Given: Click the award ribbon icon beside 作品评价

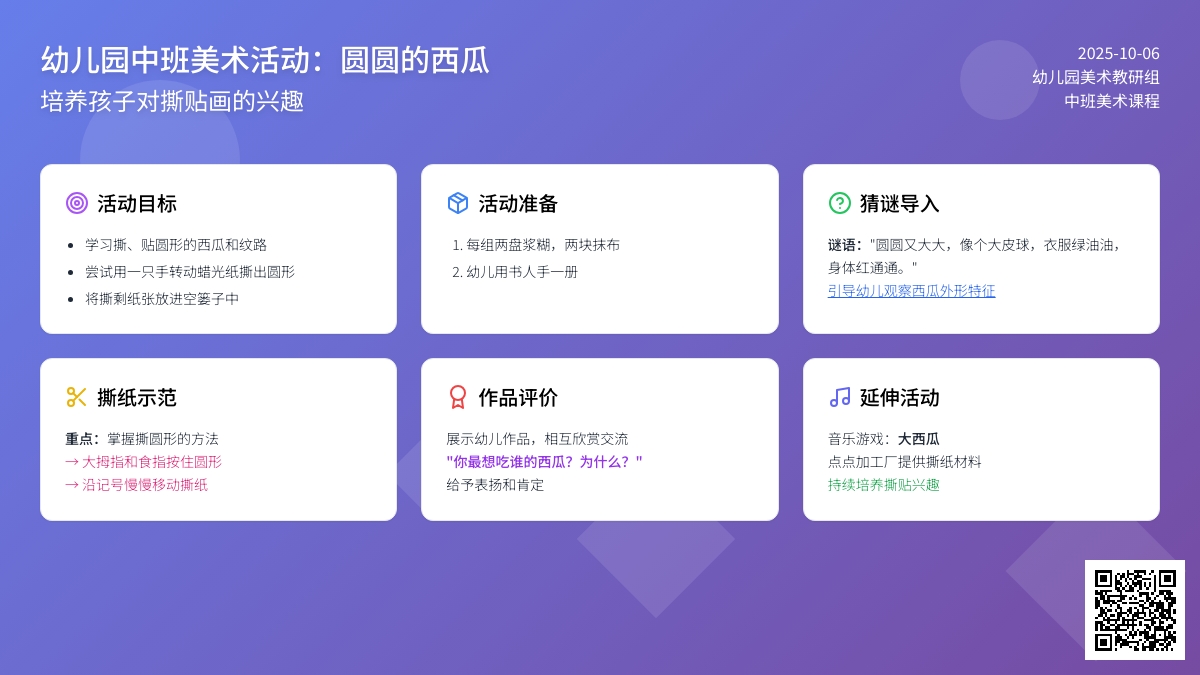Looking at the screenshot, I should tap(458, 397).
